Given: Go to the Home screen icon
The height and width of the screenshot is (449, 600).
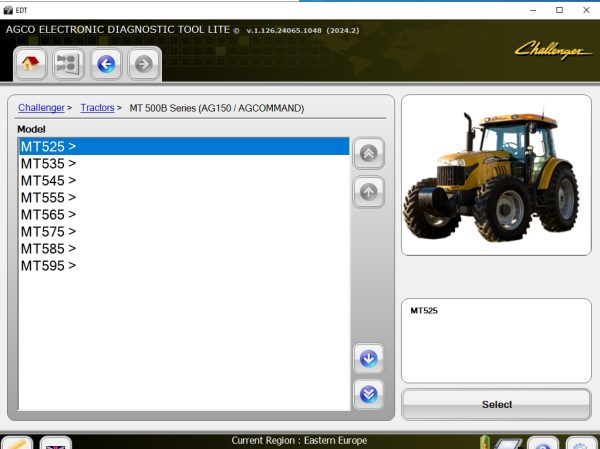Looking at the screenshot, I should (30, 64).
